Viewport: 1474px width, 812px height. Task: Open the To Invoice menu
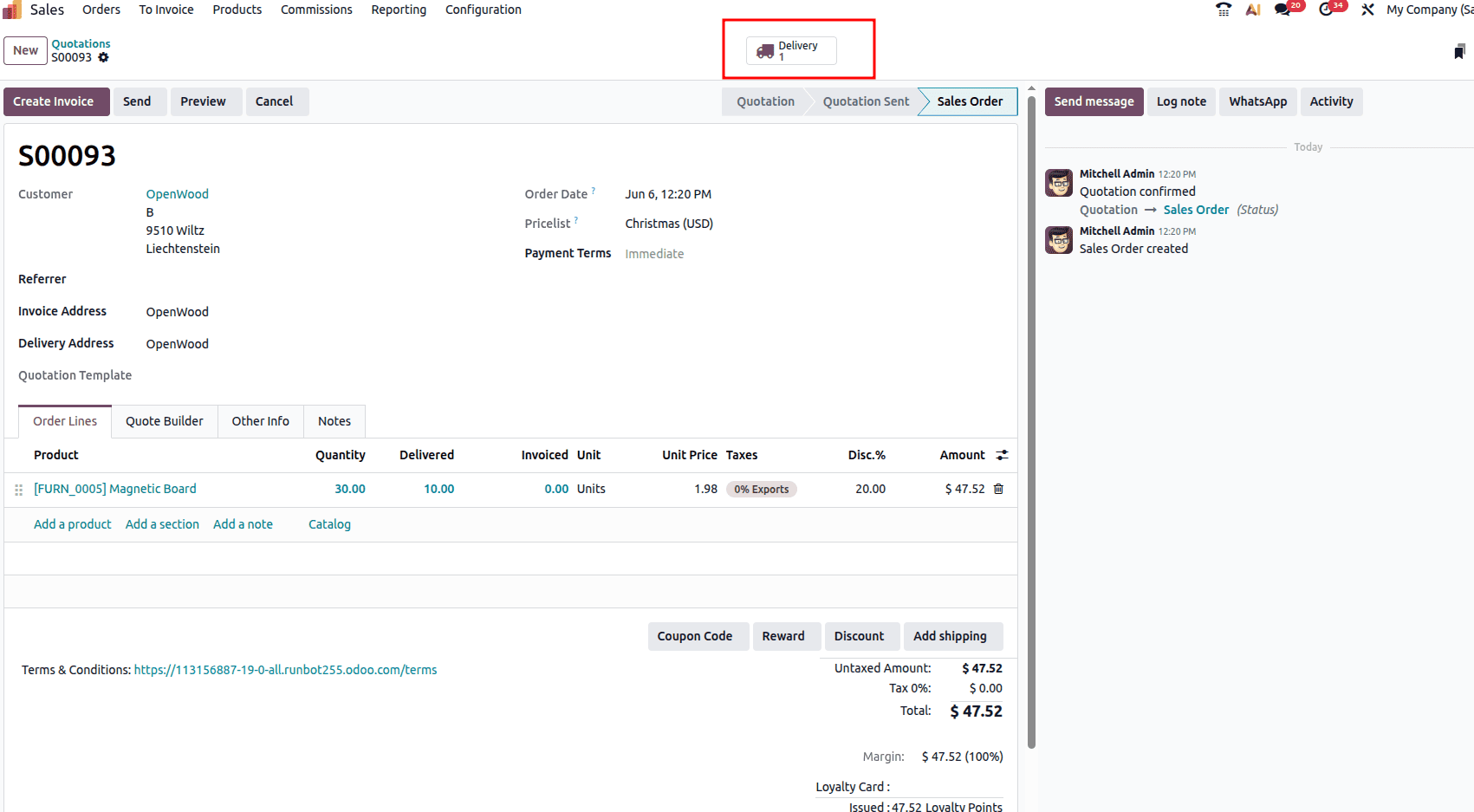pyautogui.click(x=166, y=10)
